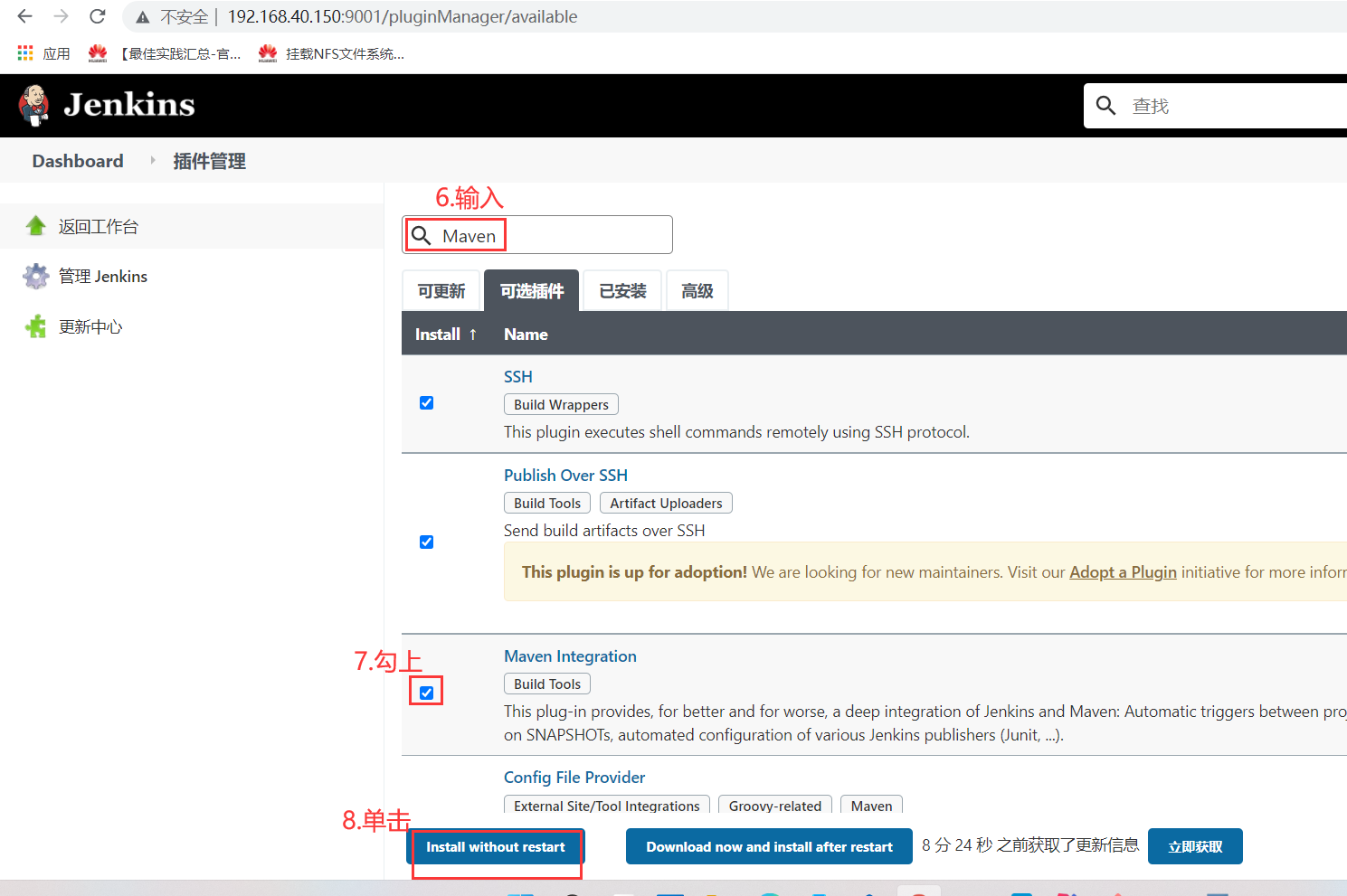Switch to 已安装 tab
The image size is (1347, 896).
622,290
